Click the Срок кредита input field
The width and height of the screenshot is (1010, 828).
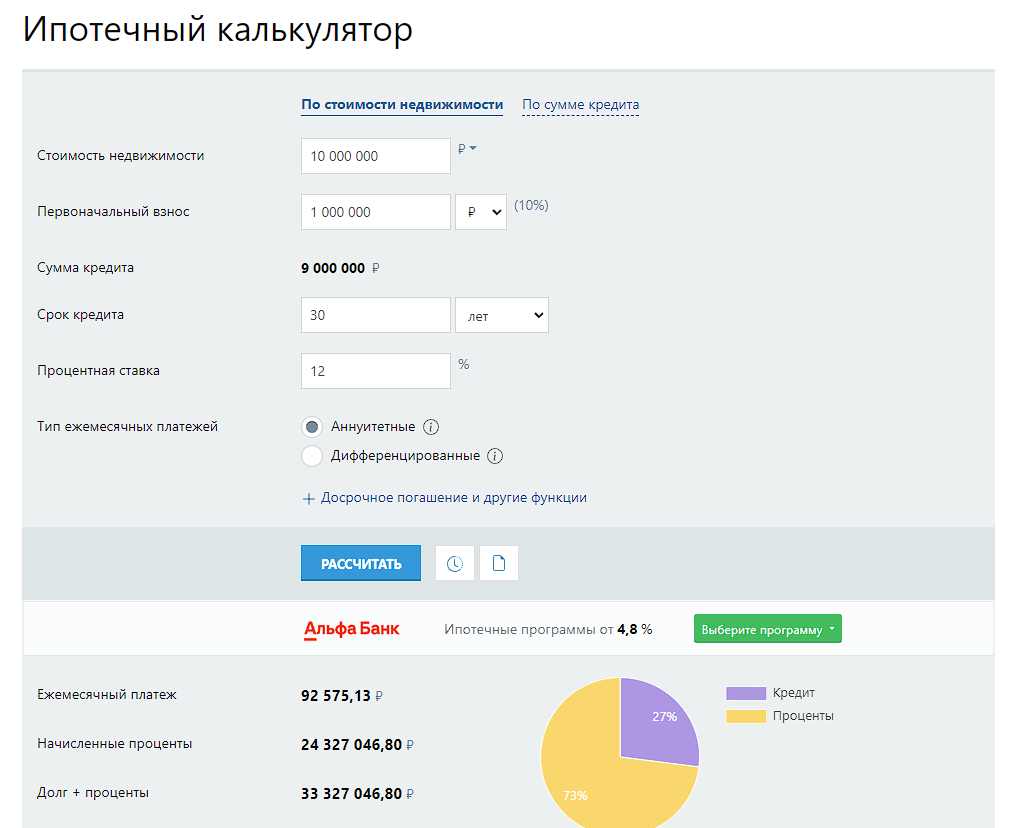[376, 315]
